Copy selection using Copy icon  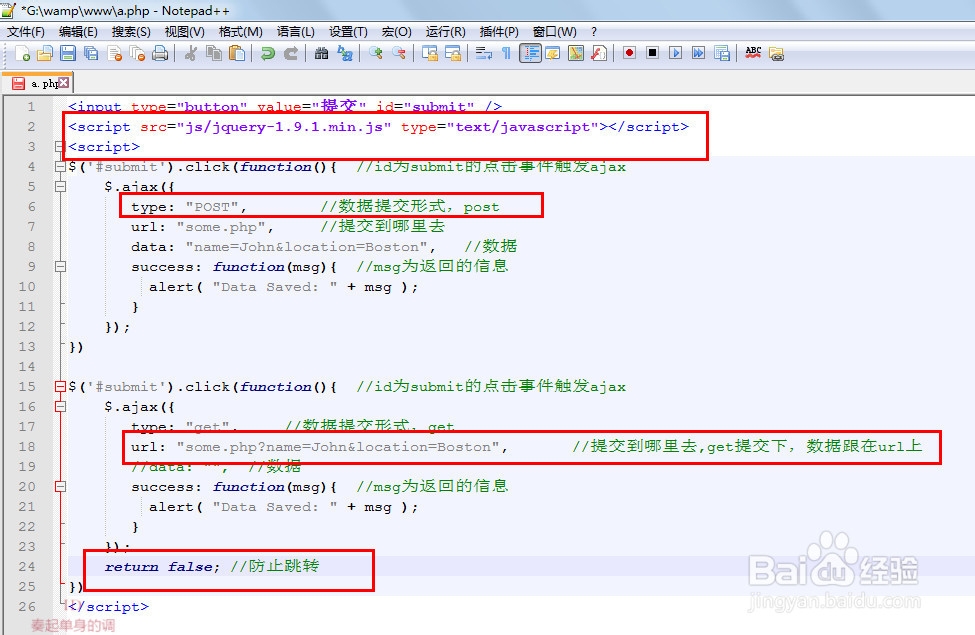click(213, 53)
